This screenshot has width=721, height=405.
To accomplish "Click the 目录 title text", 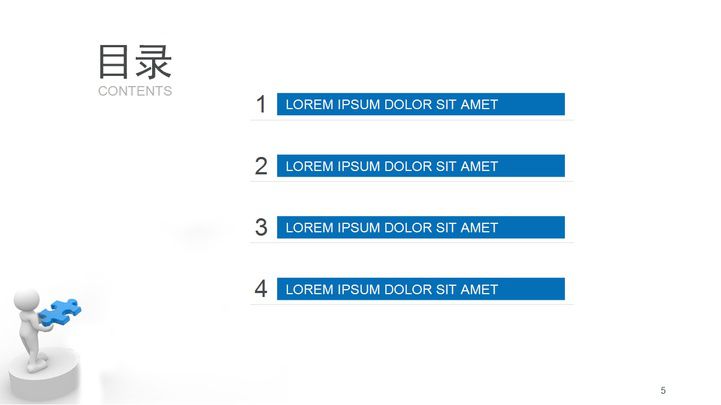I will (x=135, y=62).
